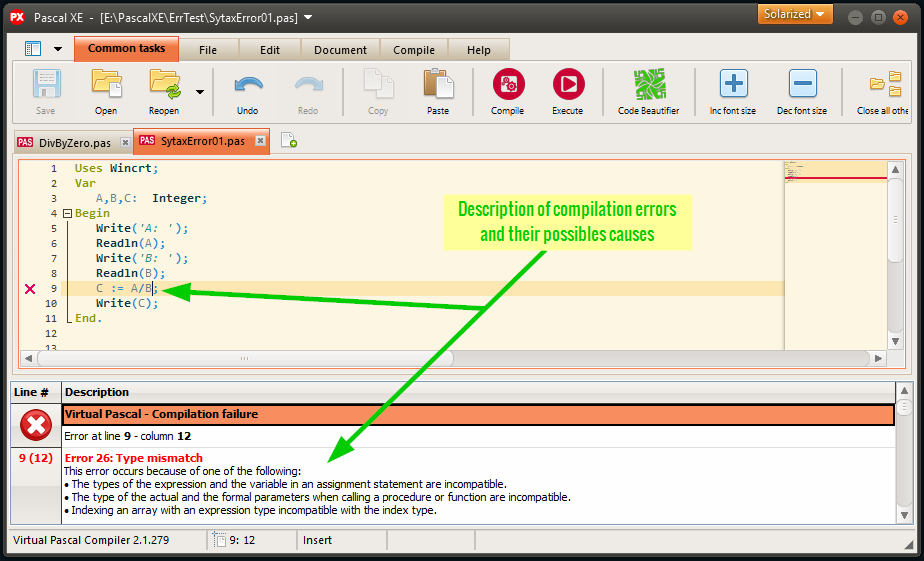Close the SytaxError01.pas tab
Image resolution: width=924 pixels, height=561 pixels.
click(260, 140)
